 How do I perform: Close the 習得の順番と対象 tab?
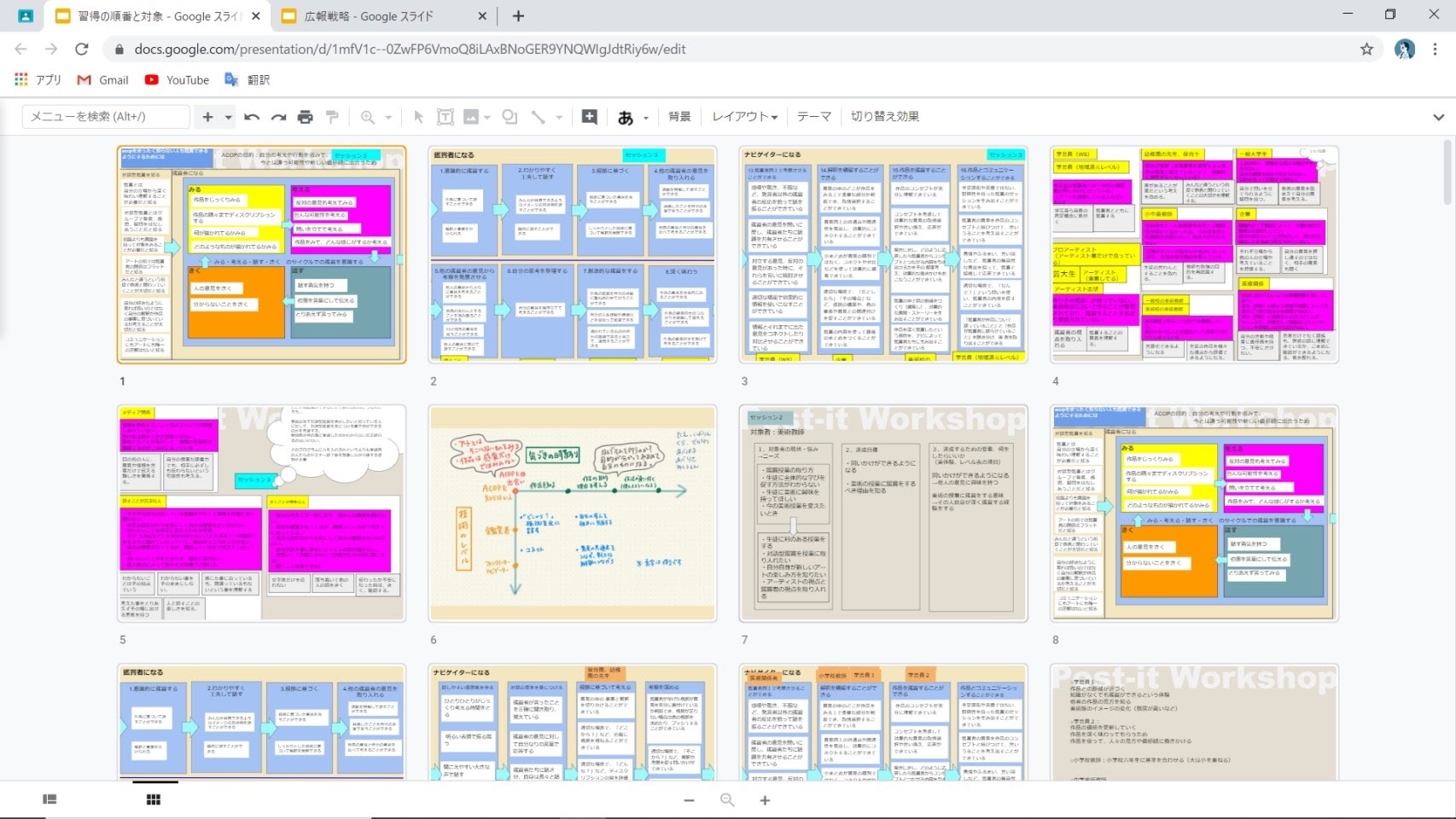(x=256, y=16)
